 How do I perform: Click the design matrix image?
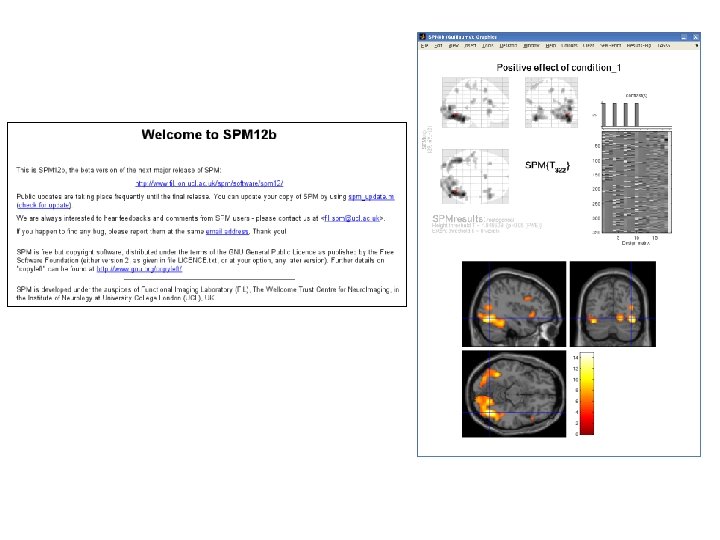tap(636, 182)
